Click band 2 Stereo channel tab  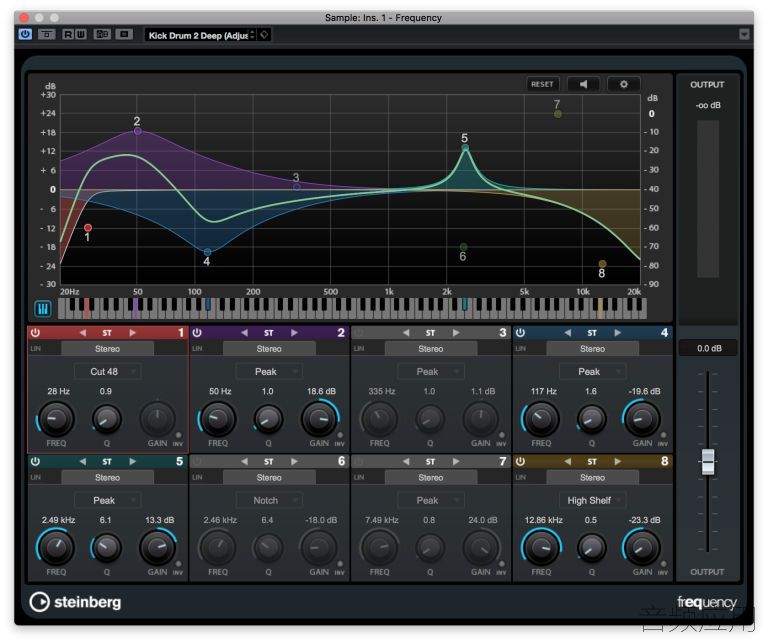click(x=269, y=349)
